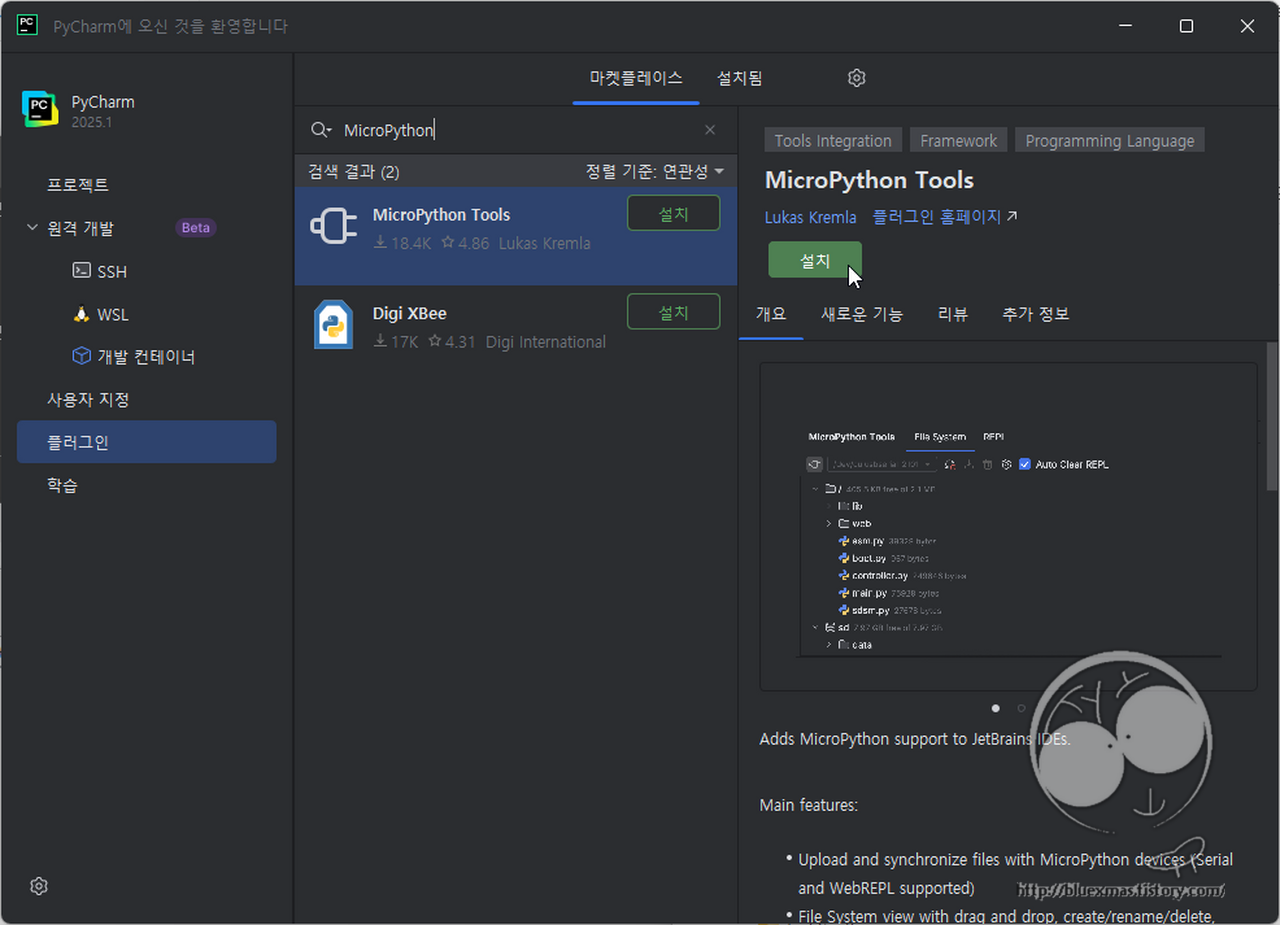Open the 리뷰 tab
The image size is (1280, 925).
click(x=953, y=314)
